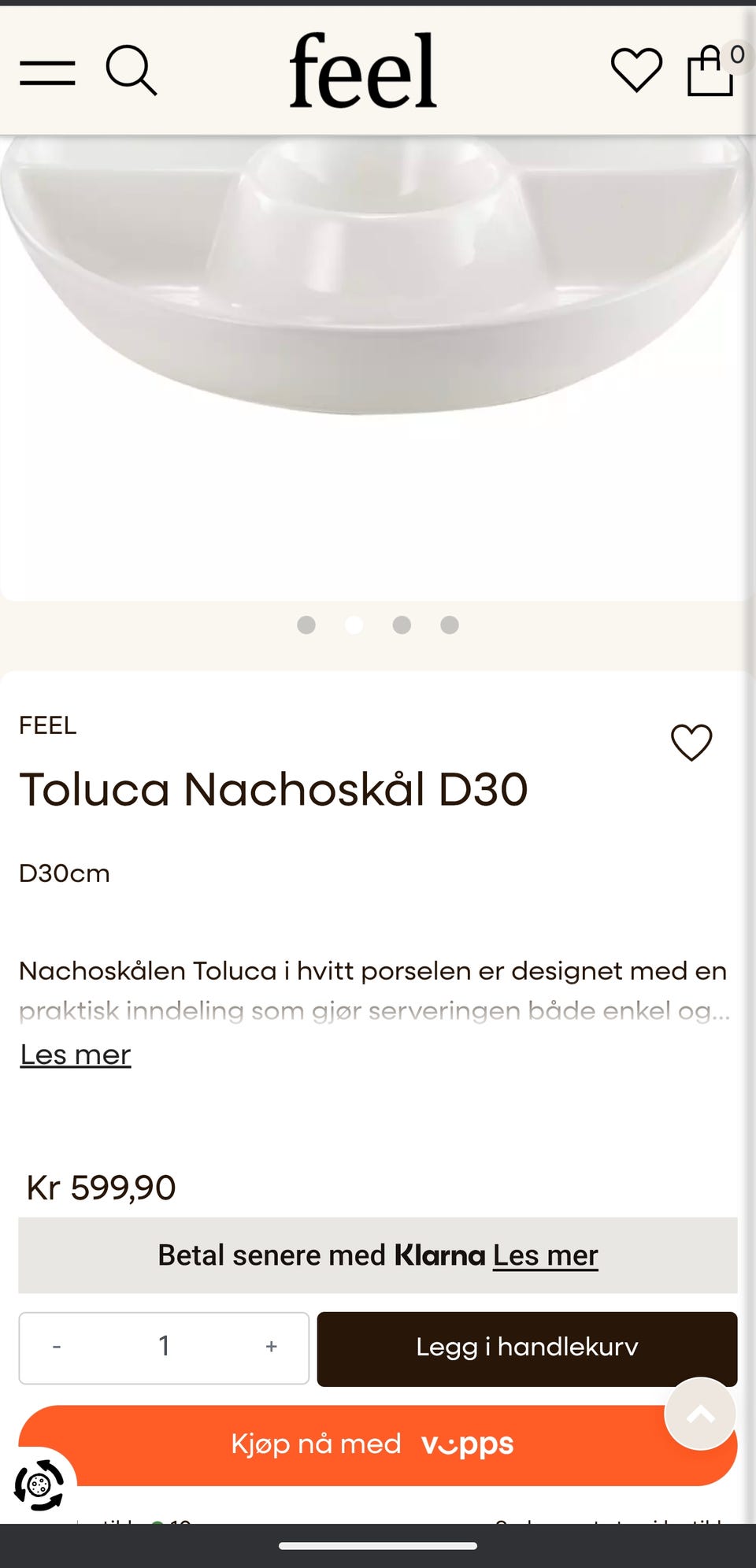Increase quantity with plus button

pyautogui.click(x=271, y=1347)
